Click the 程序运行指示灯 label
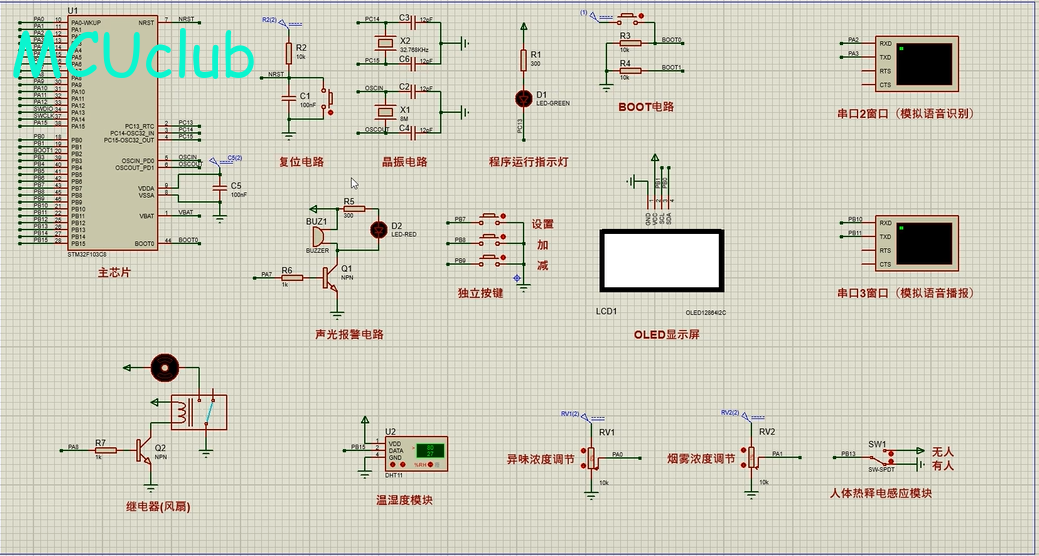This screenshot has width=1039, height=556. click(529, 162)
